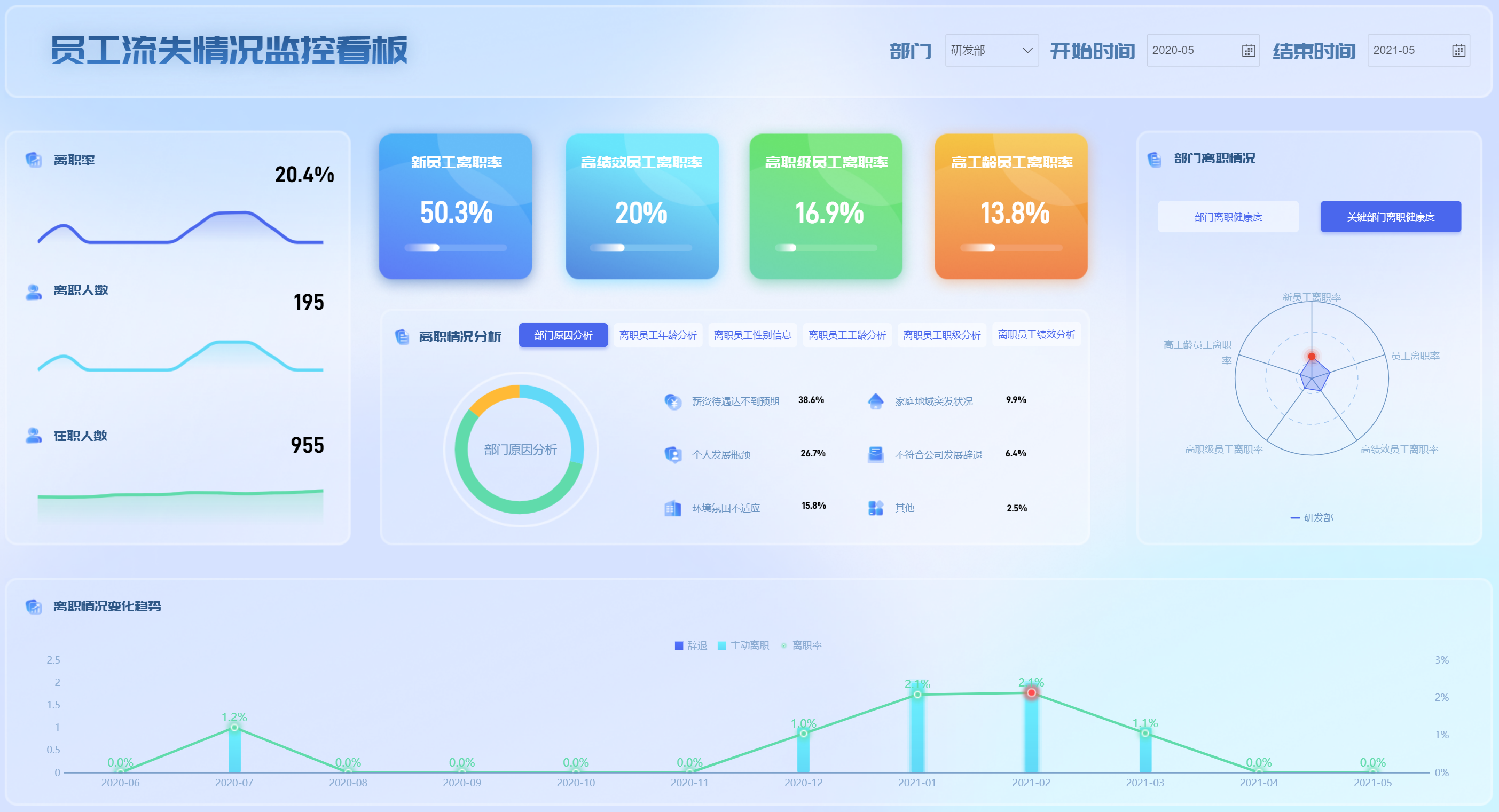Click the 离职人数 person icon
Screen dimensions: 1499x812
(x=34, y=291)
